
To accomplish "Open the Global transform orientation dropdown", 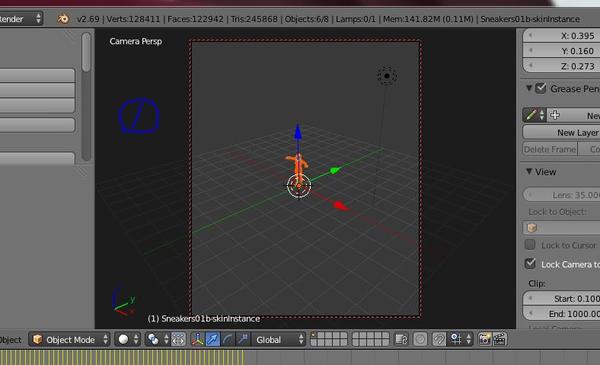I will point(279,339).
